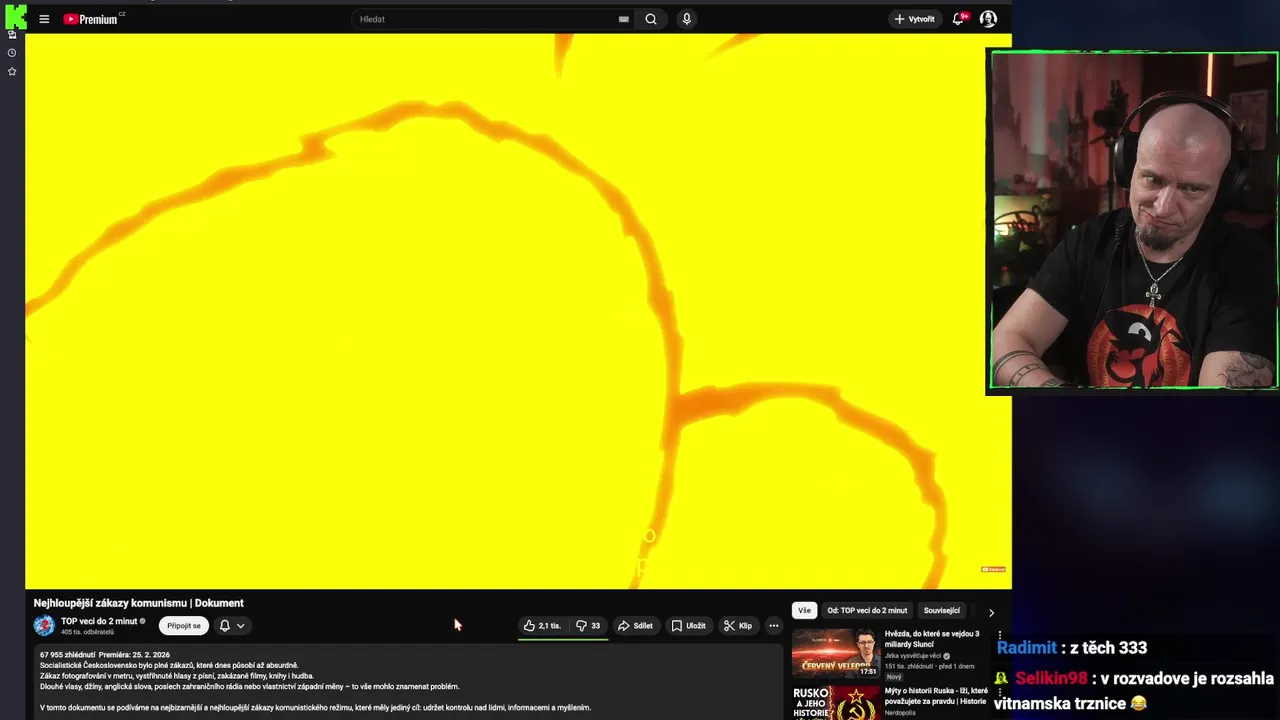Select the Vše filter chip
Screen dimensions: 1280x720
804,611
